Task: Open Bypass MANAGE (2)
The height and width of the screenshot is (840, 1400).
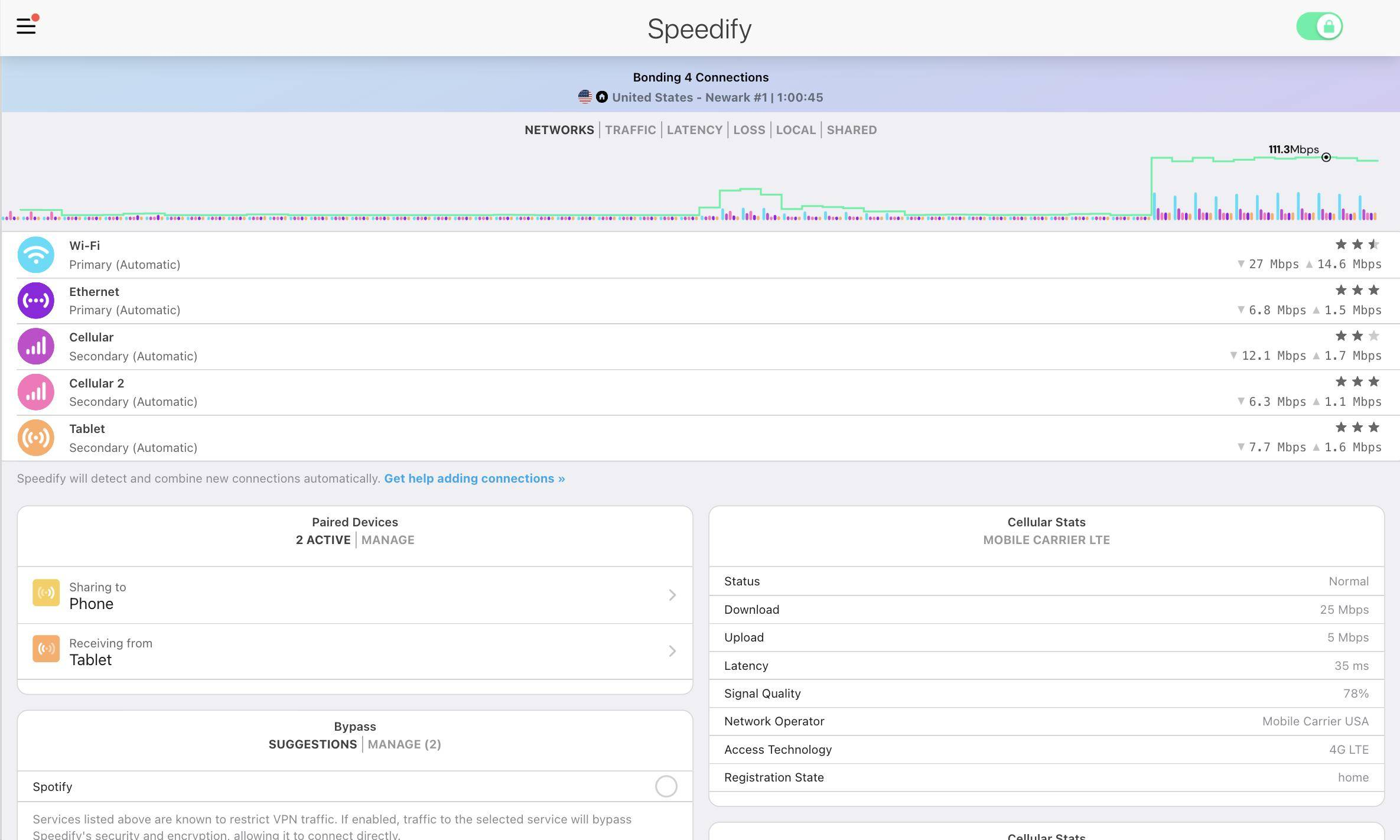Action: pyautogui.click(x=404, y=744)
